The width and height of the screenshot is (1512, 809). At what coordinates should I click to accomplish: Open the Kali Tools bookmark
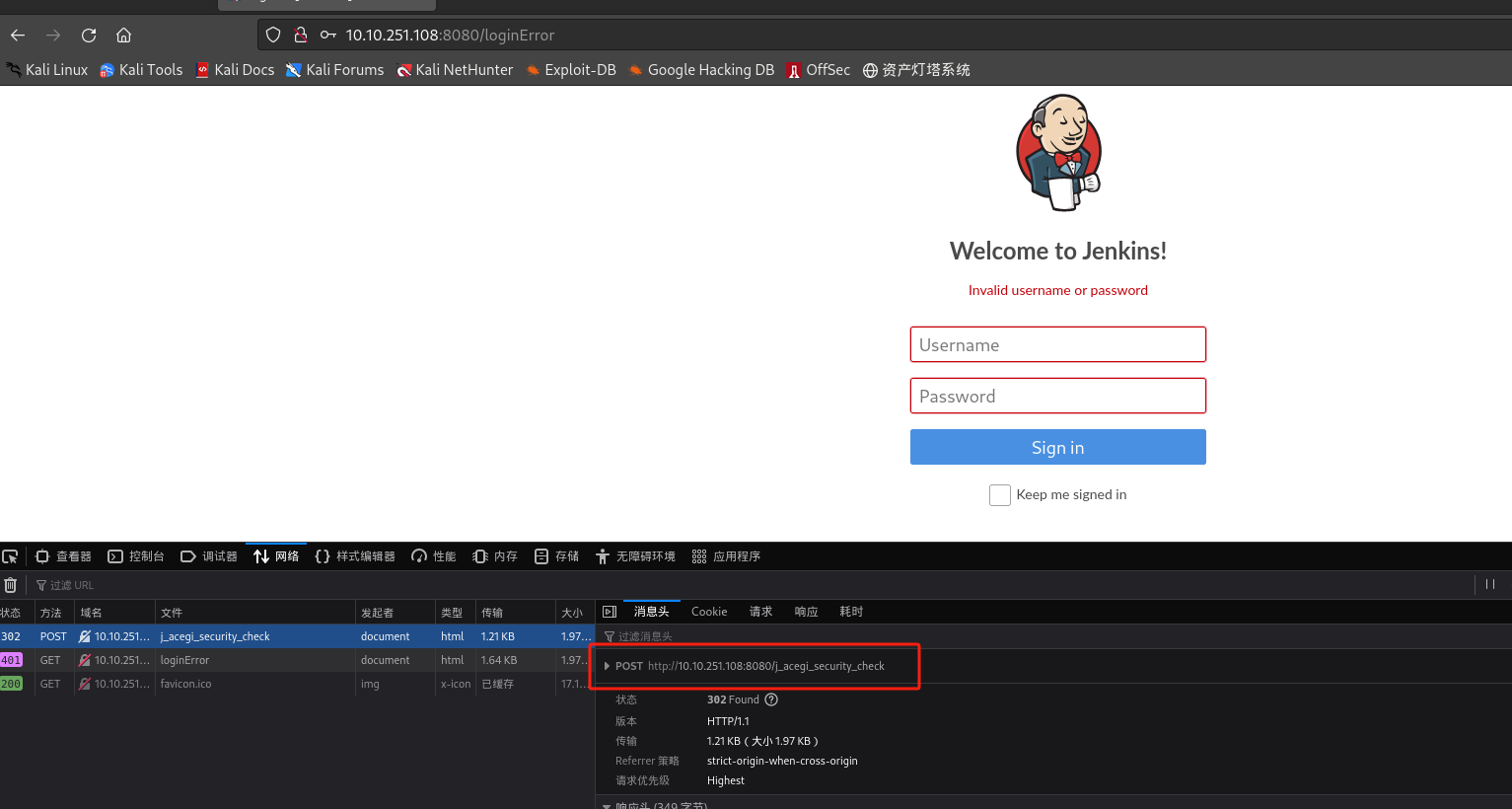pyautogui.click(x=141, y=70)
